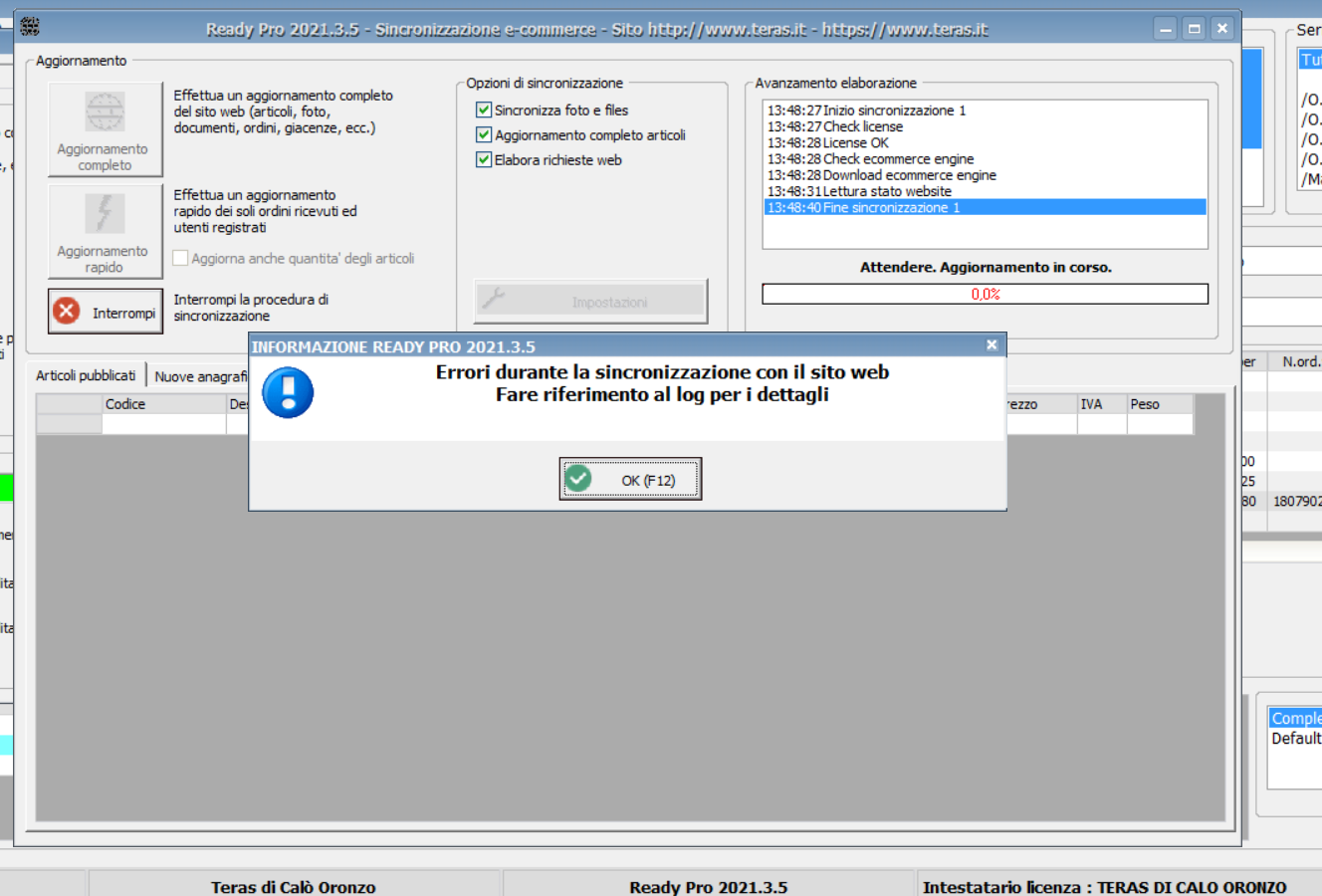Select log row Download ecommerce engine
Screen dimensions: 1322x896
985,174
